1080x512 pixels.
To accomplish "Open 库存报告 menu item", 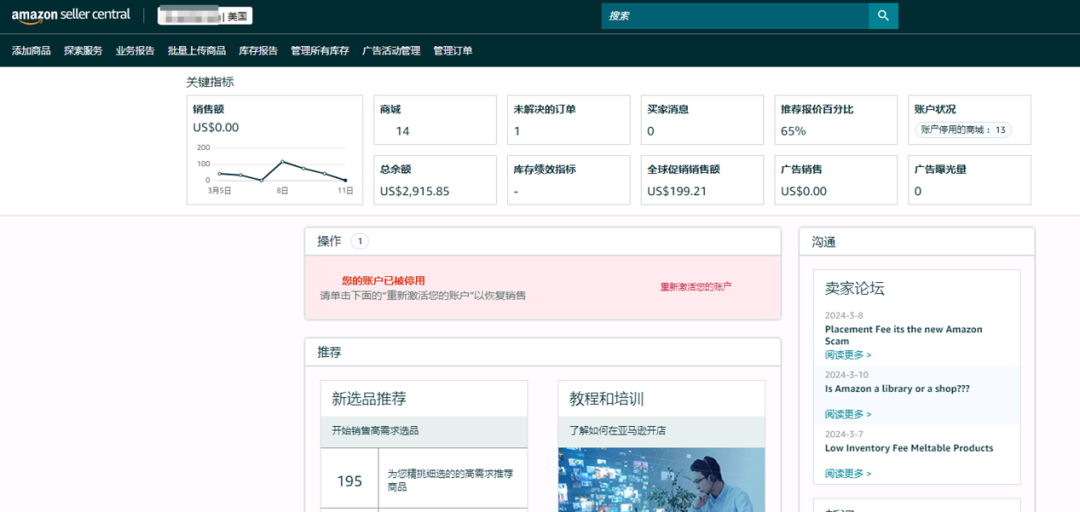I will coord(258,50).
